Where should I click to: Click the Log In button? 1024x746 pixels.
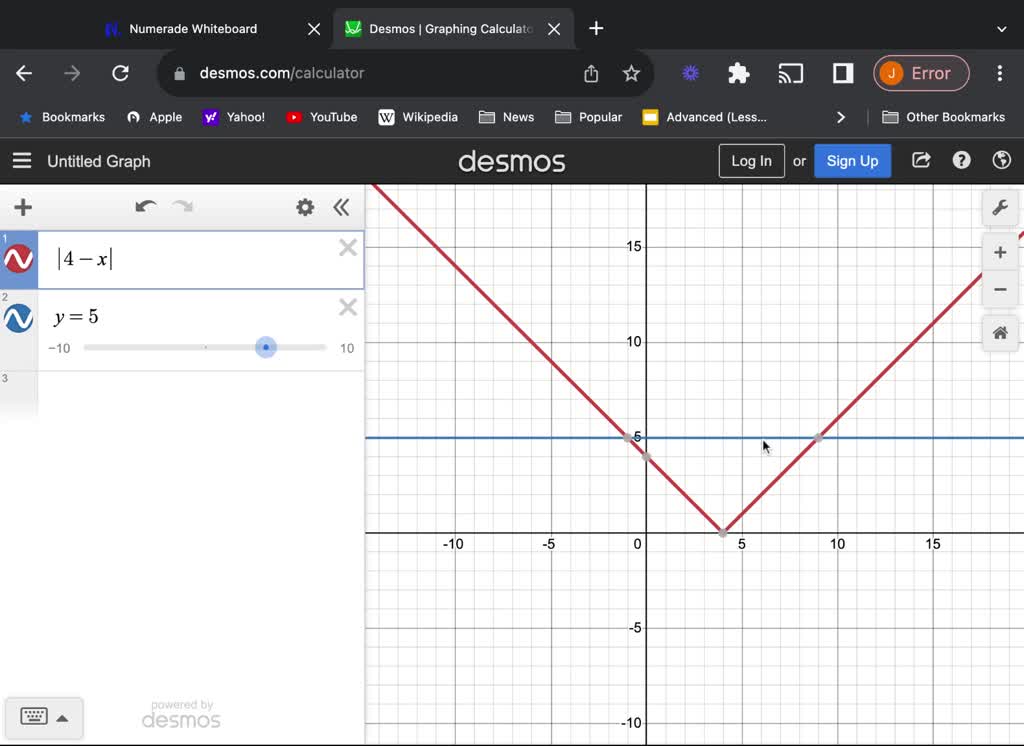tap(751, 160)
